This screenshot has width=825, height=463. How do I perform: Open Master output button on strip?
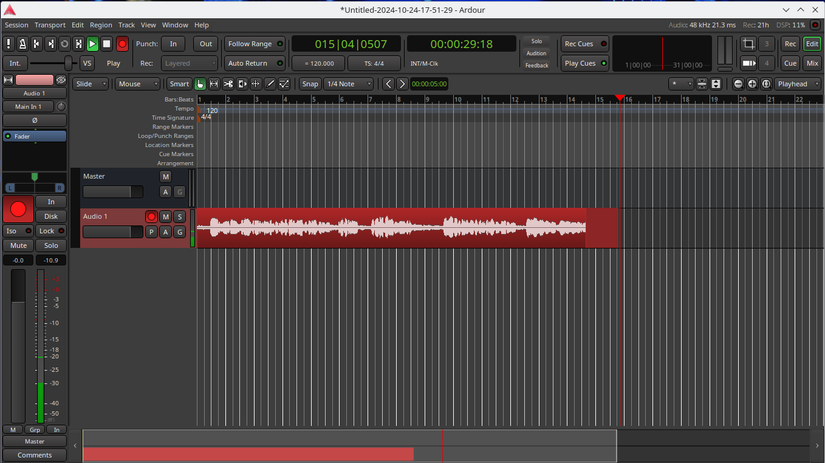[35, 441]
